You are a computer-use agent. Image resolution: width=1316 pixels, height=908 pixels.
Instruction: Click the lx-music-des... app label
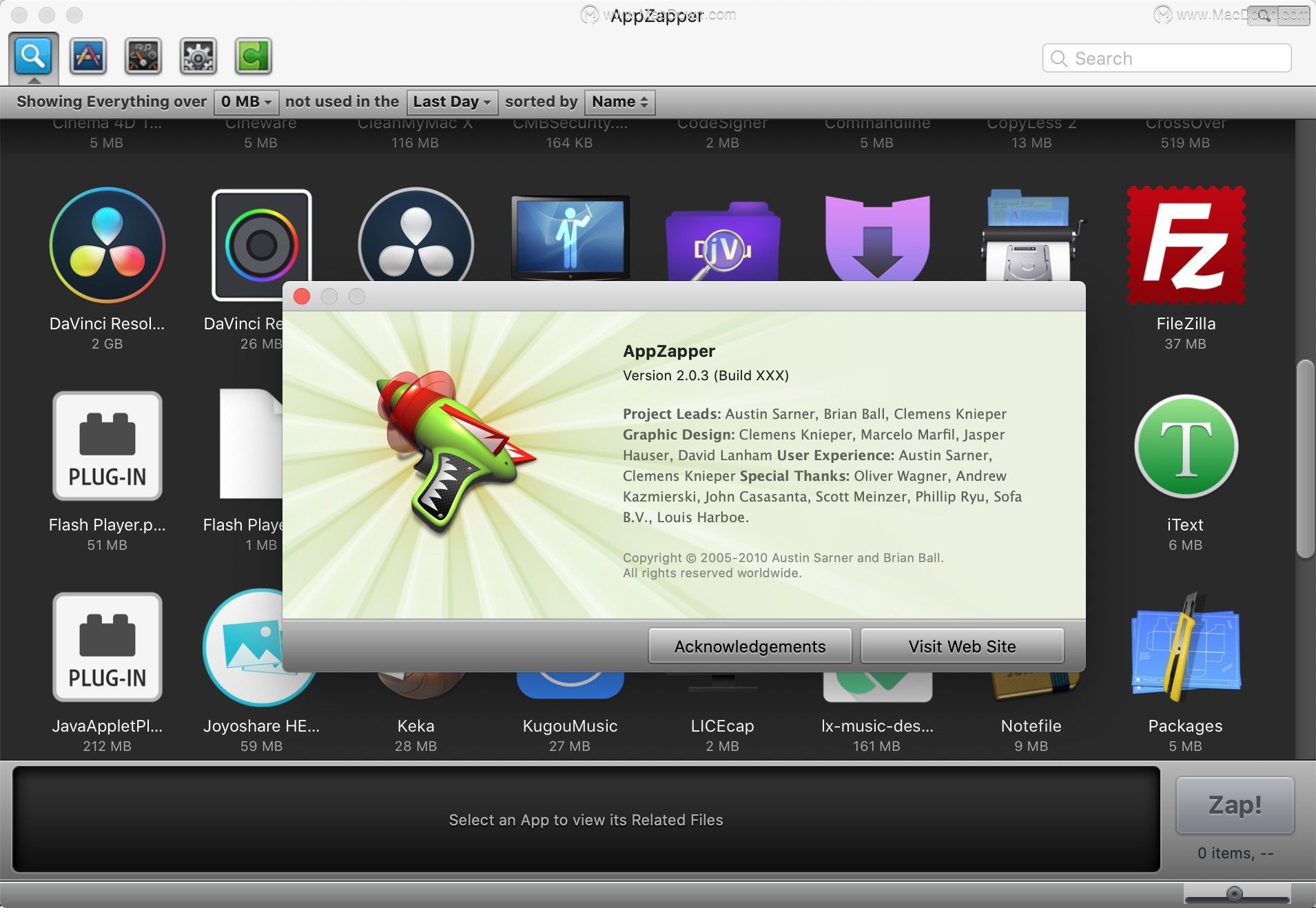point(877,725)
